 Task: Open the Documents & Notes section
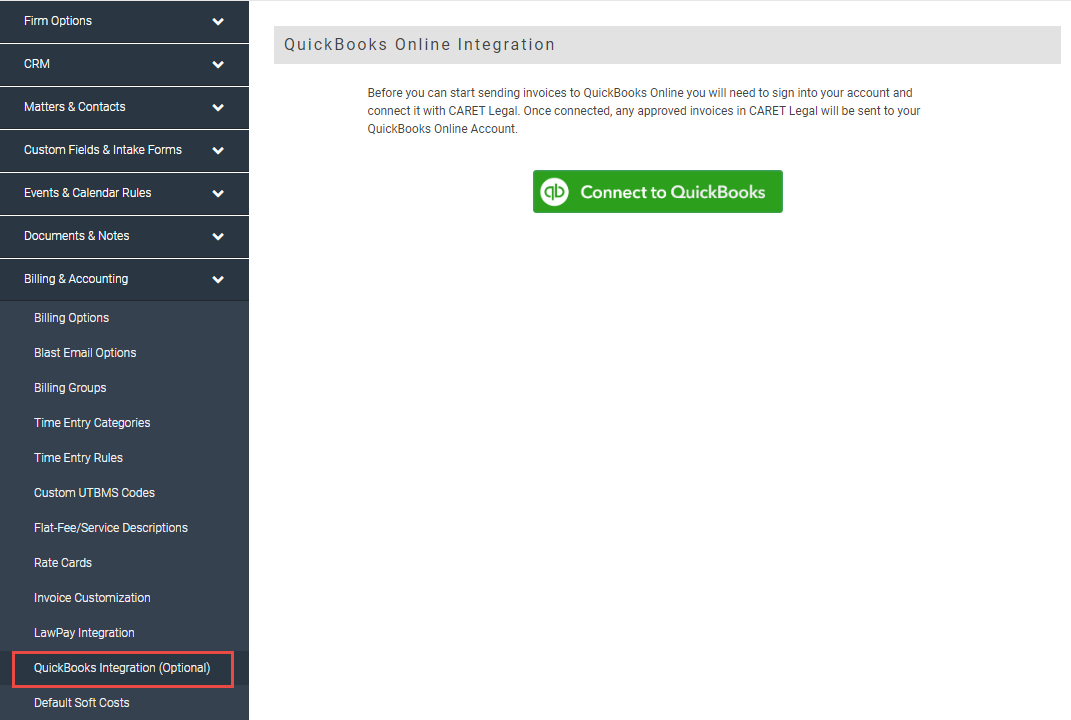[x=124, y=236]
